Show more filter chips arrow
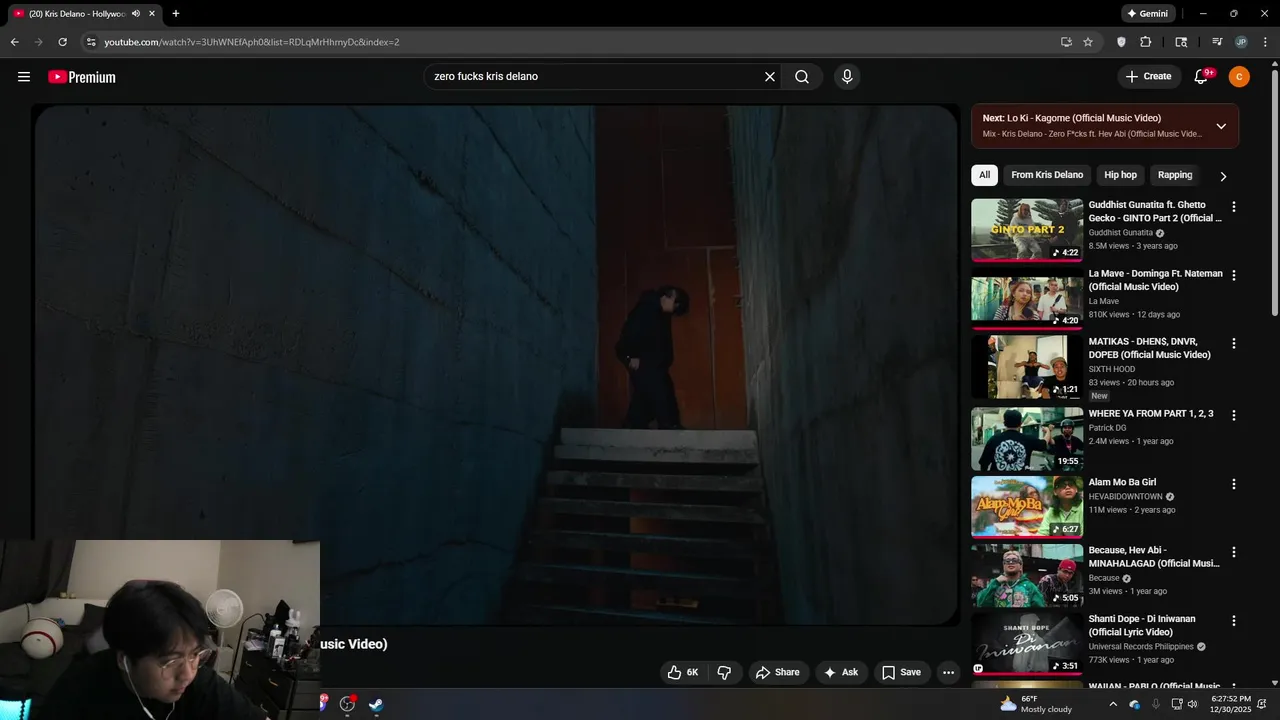The height and width of the screenshot is (720, 1280). point(1223,176)
